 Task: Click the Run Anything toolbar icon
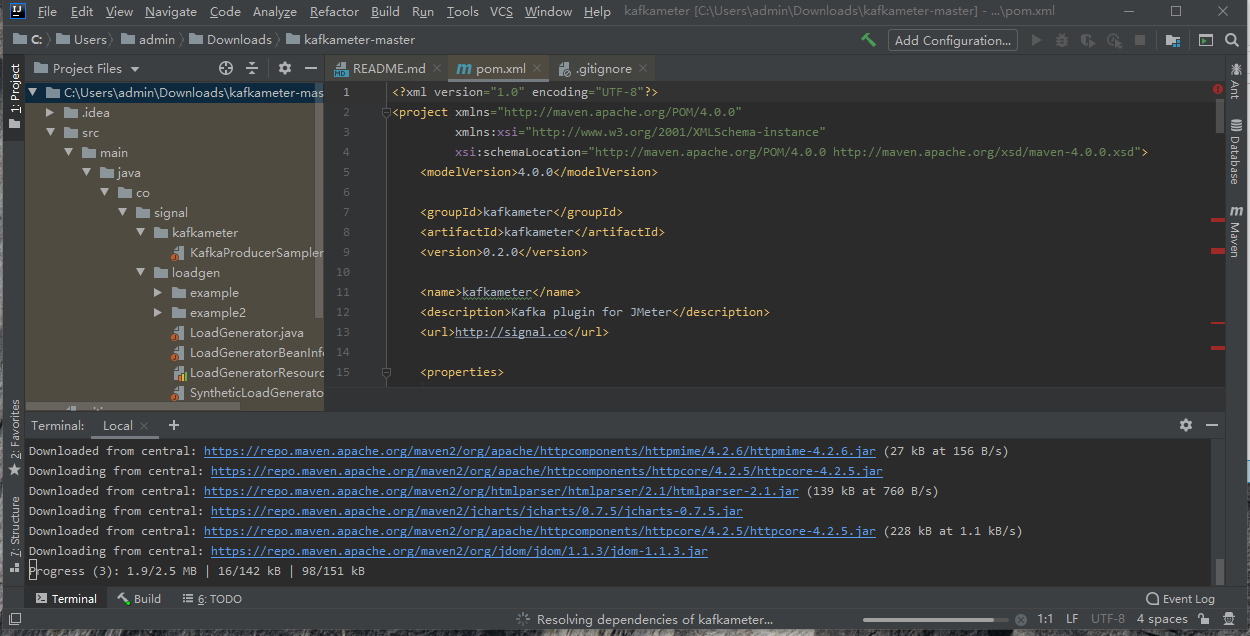pyautogui.click(x=1206, y=40)
